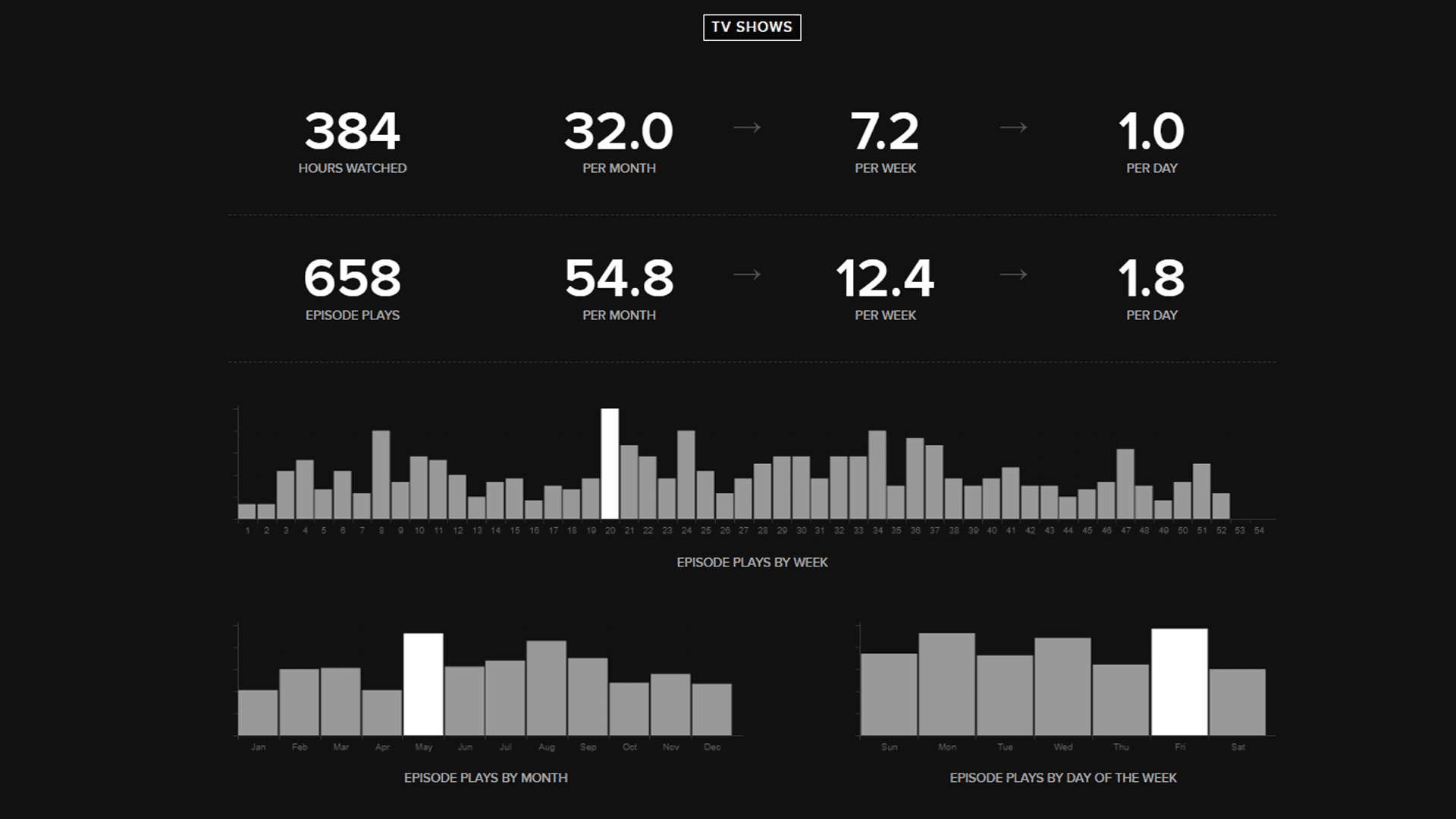Click the Monday bar in the weekday chart
The width and height of the screenshot is (1456, 819).
point(947,682)
